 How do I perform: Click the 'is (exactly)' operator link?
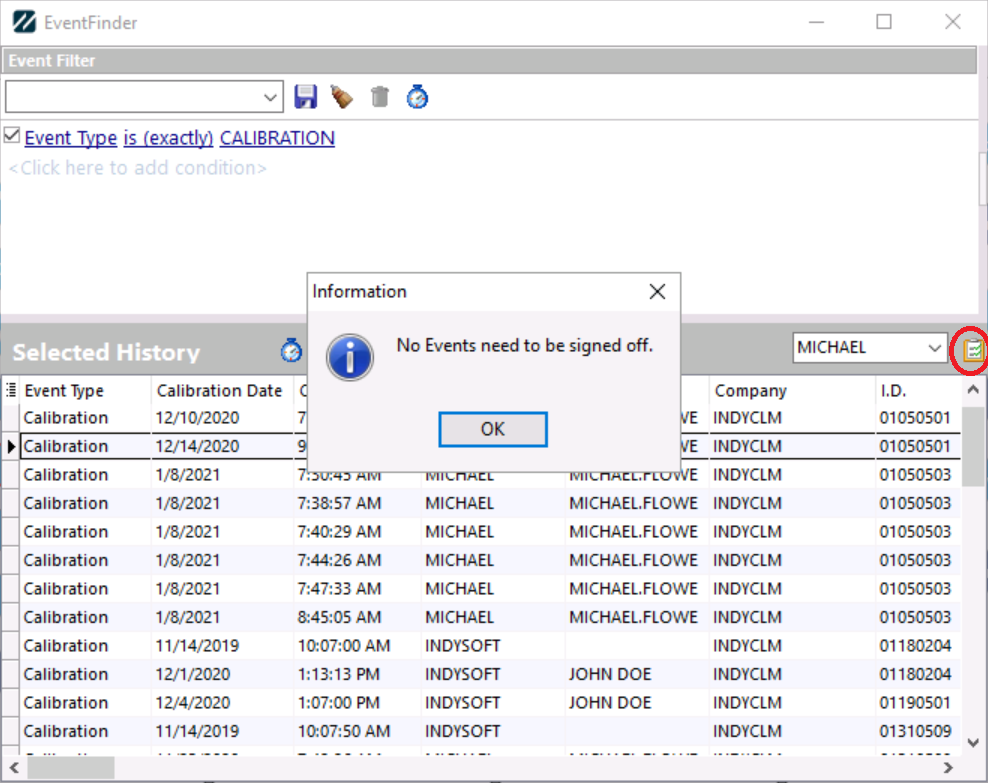[x=168, y=138]
